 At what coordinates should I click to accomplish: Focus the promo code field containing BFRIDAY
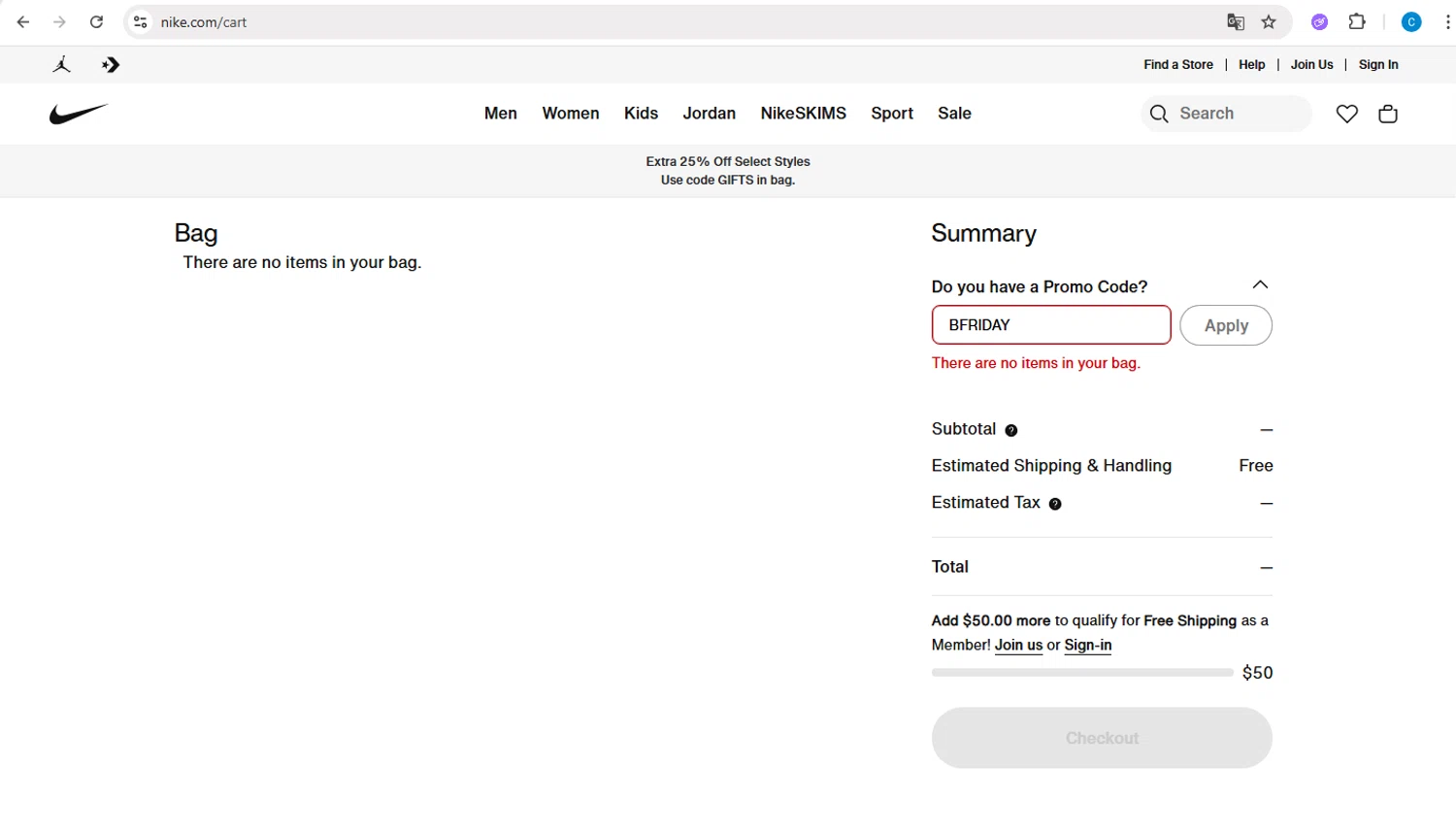[x=1051, y=325]
